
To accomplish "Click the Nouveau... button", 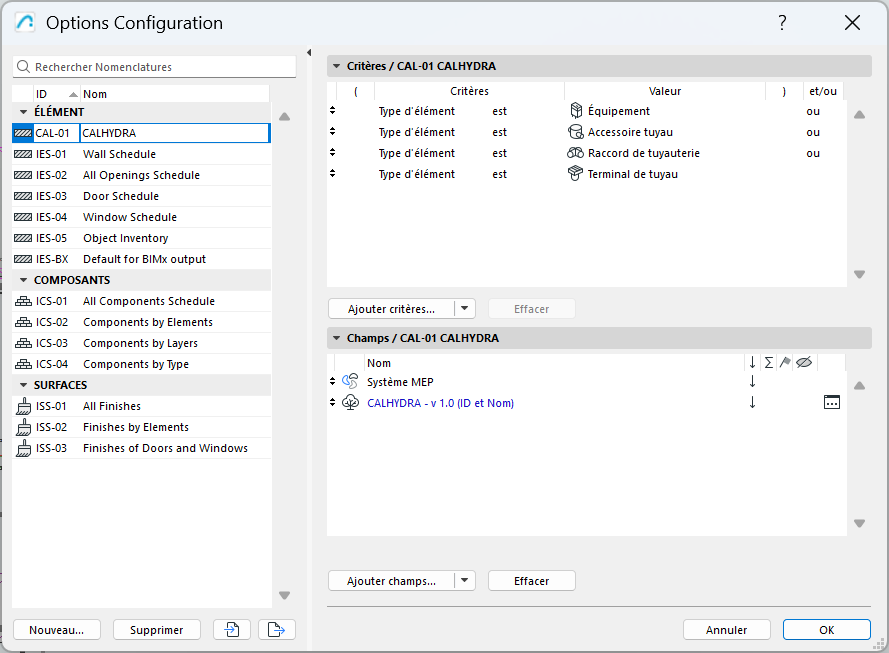I will coord(57,629).
